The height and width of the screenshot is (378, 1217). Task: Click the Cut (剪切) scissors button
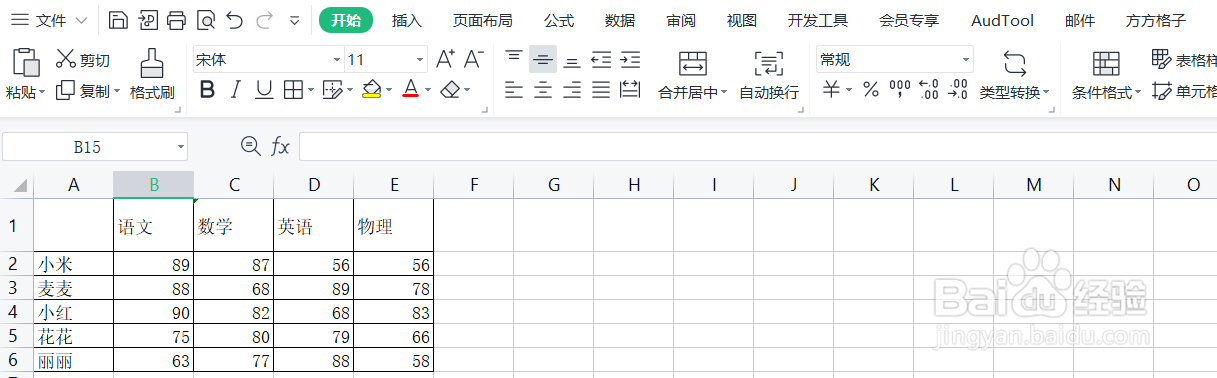click(x=82, y=60)
